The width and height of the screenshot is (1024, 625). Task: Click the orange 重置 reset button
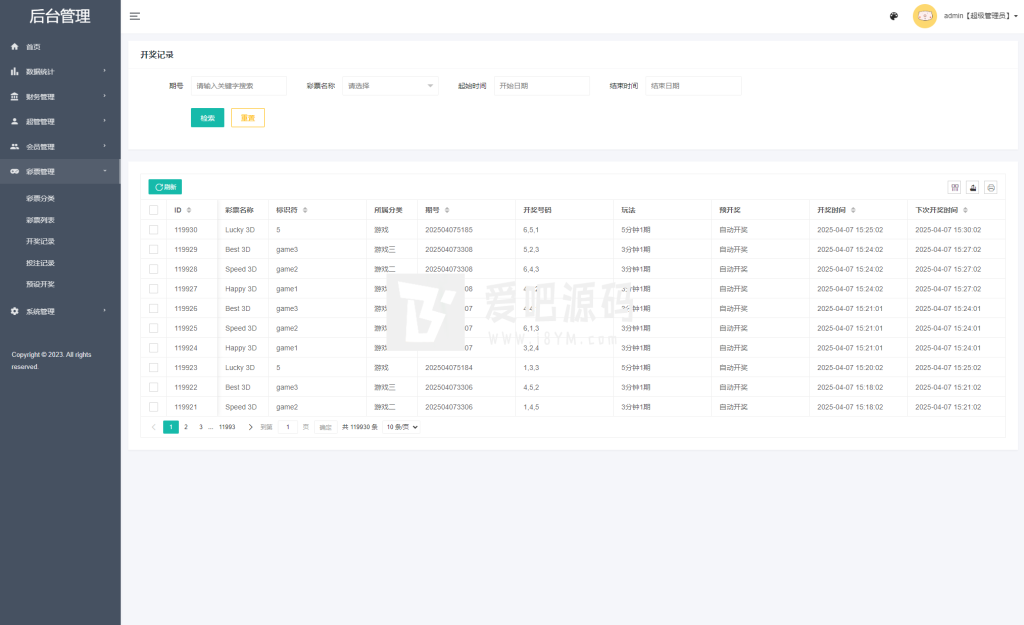[x=248, y=118]
